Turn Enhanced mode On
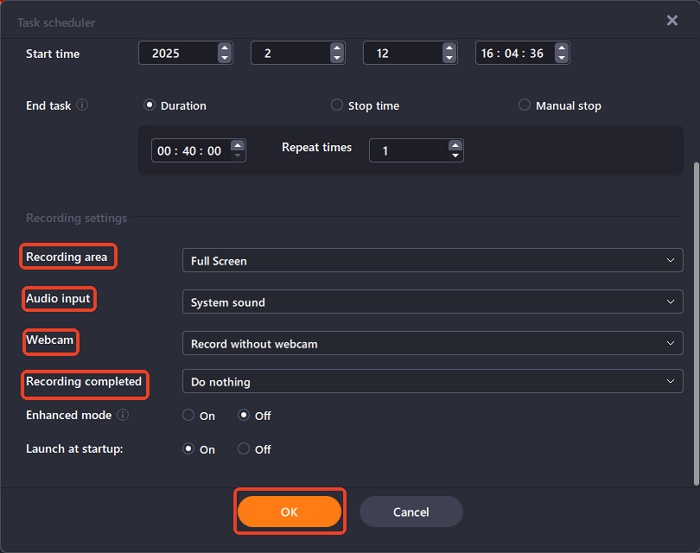The height and width of the screenshot is (553, 700). (x=188, y=416)
